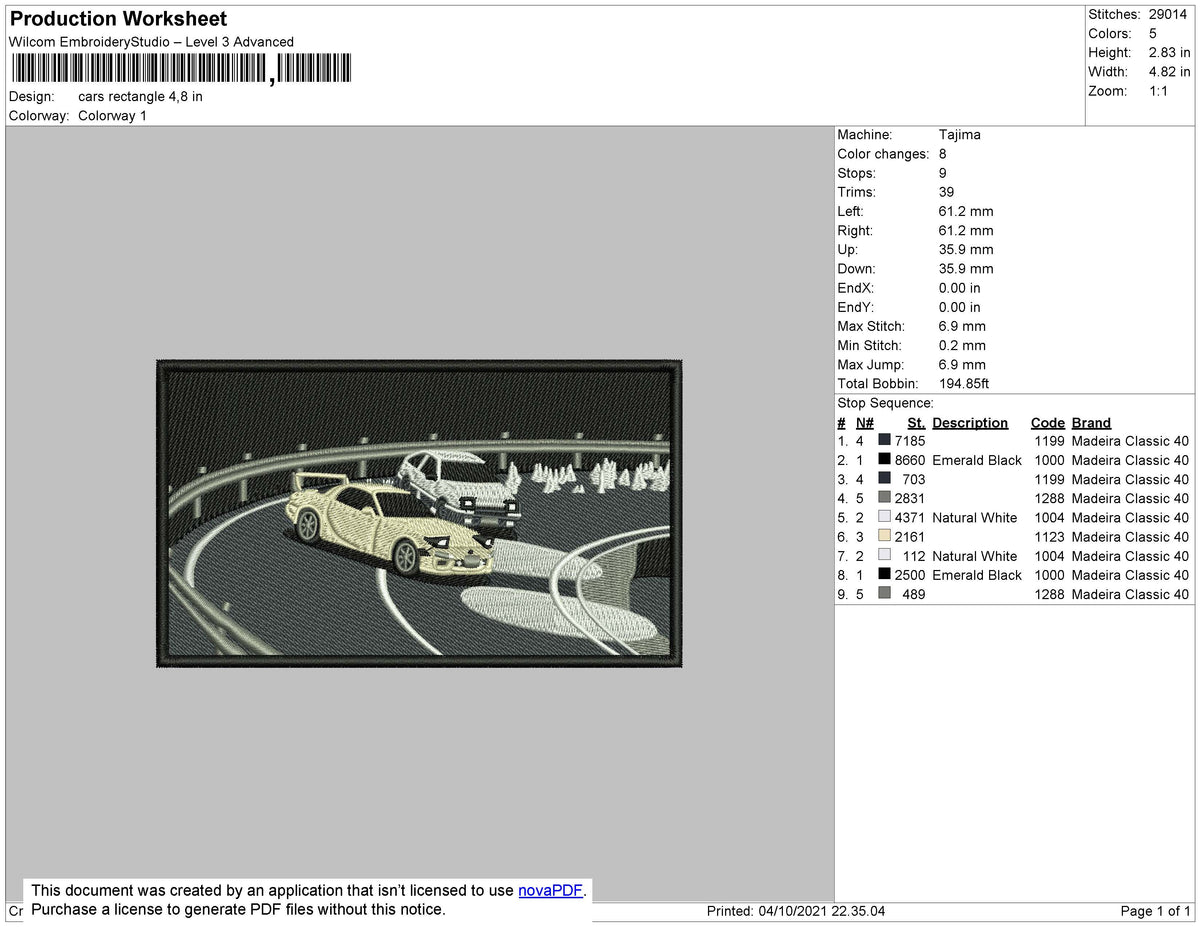Click the barcode above the design name
This screenshot has width=1200, height=927.
tap(180, 67)
